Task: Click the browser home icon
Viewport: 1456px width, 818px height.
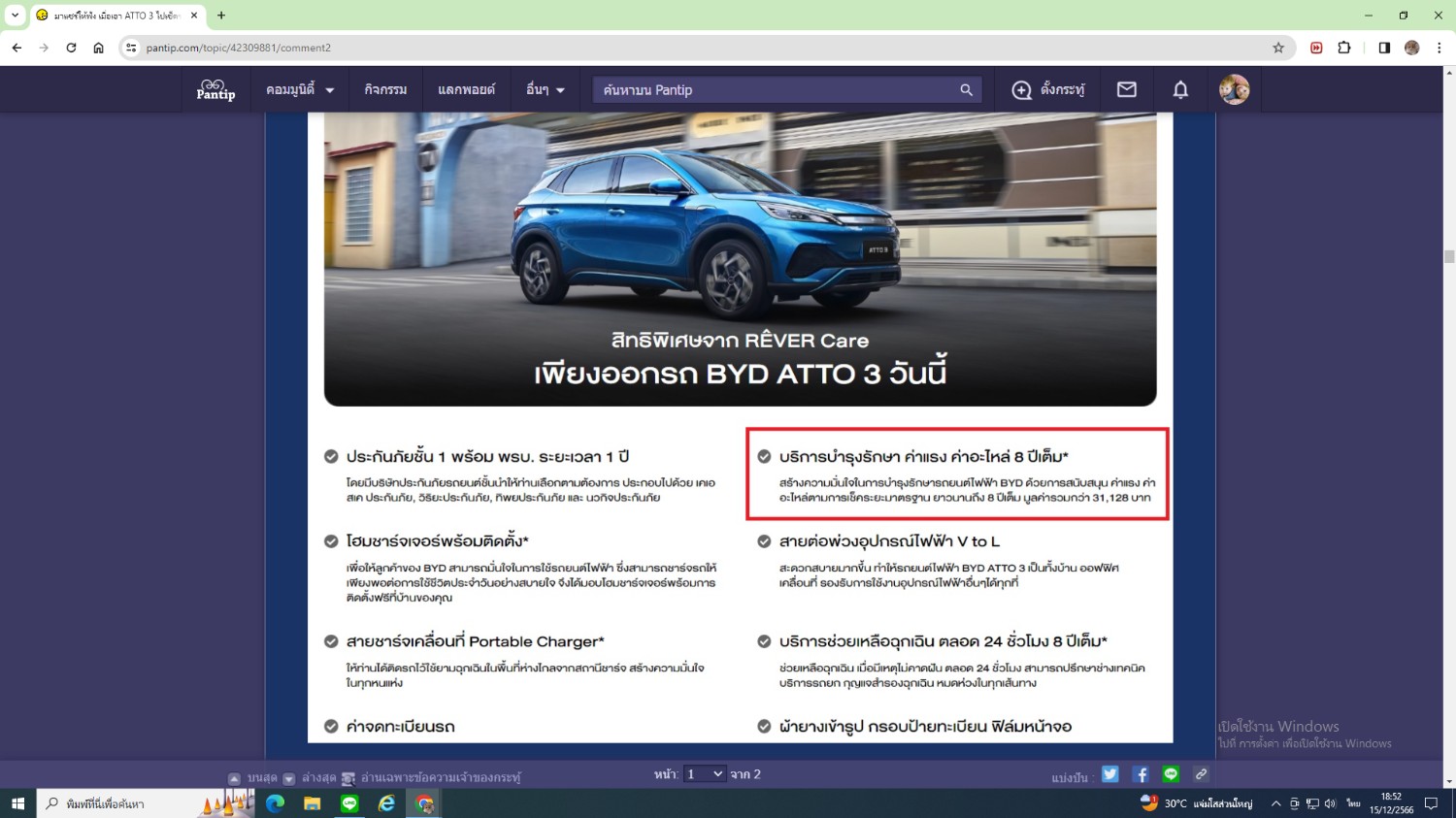Action: [98, 48]
